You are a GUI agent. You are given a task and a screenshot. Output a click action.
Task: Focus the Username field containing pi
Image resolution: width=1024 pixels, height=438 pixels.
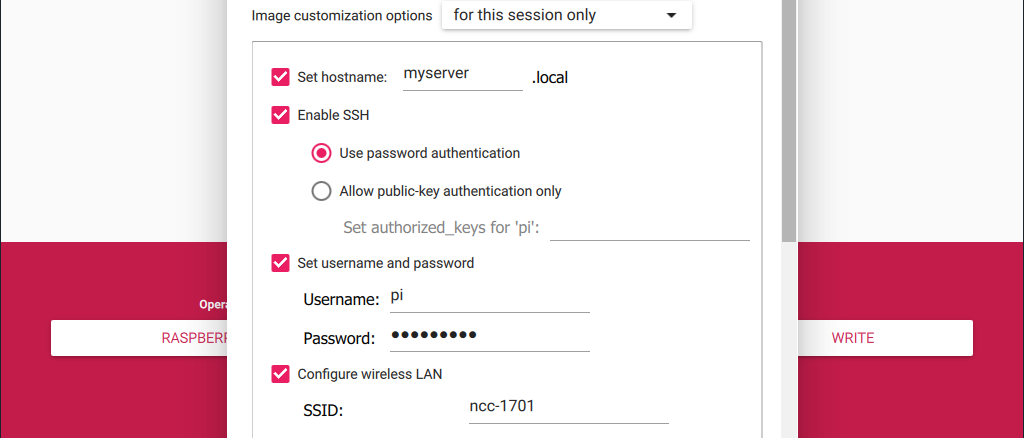click(490, 298)
